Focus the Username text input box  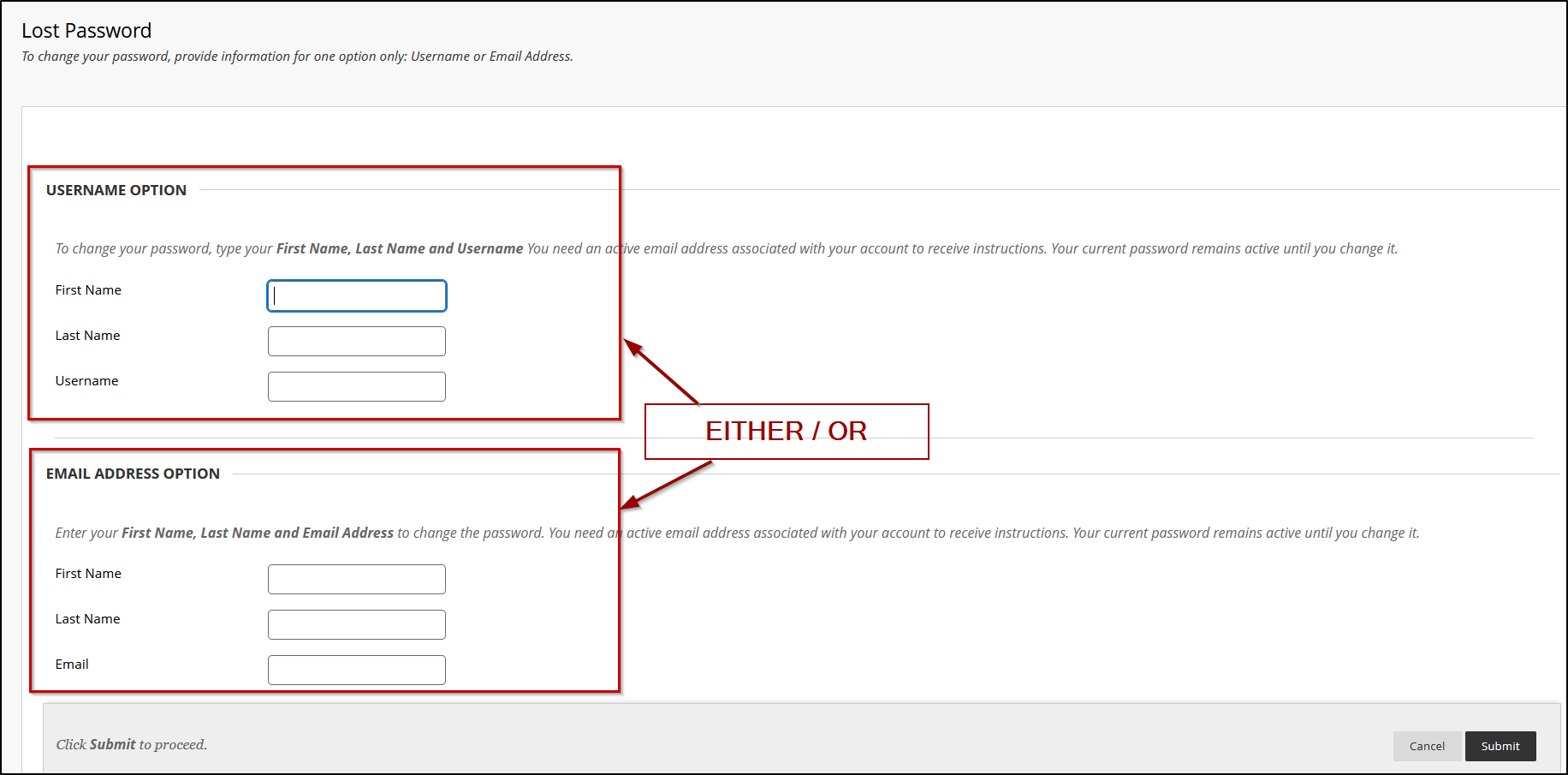(356, 387)
